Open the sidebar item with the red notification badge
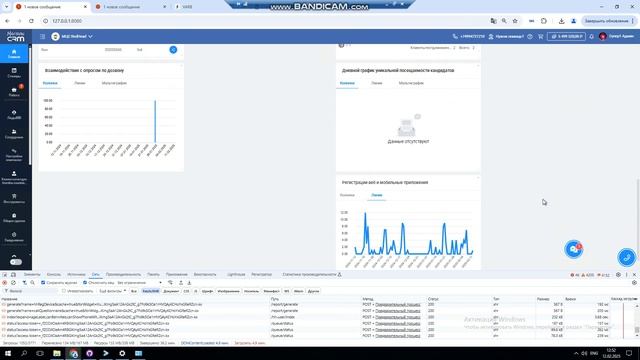 [x=14, y=91]
